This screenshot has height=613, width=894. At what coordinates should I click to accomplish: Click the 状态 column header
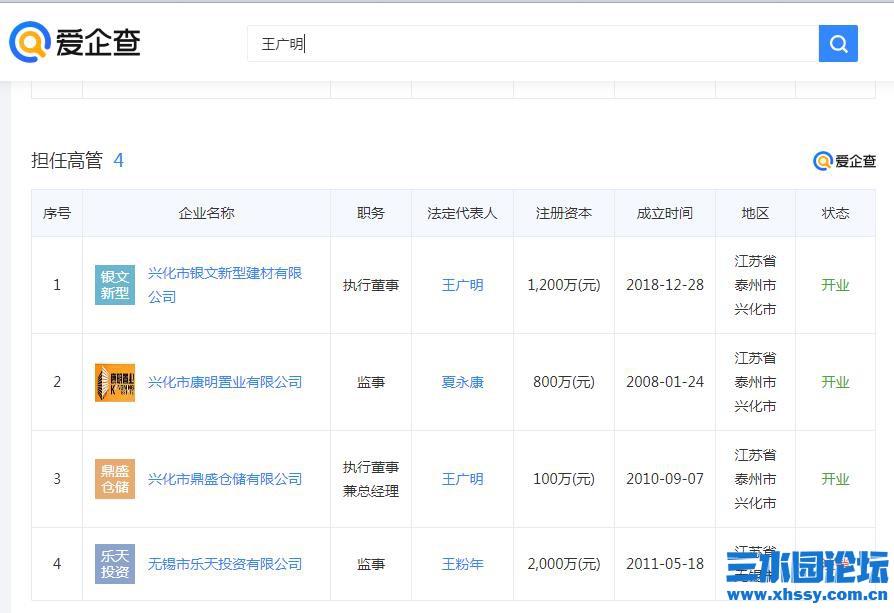coord(835,213)
